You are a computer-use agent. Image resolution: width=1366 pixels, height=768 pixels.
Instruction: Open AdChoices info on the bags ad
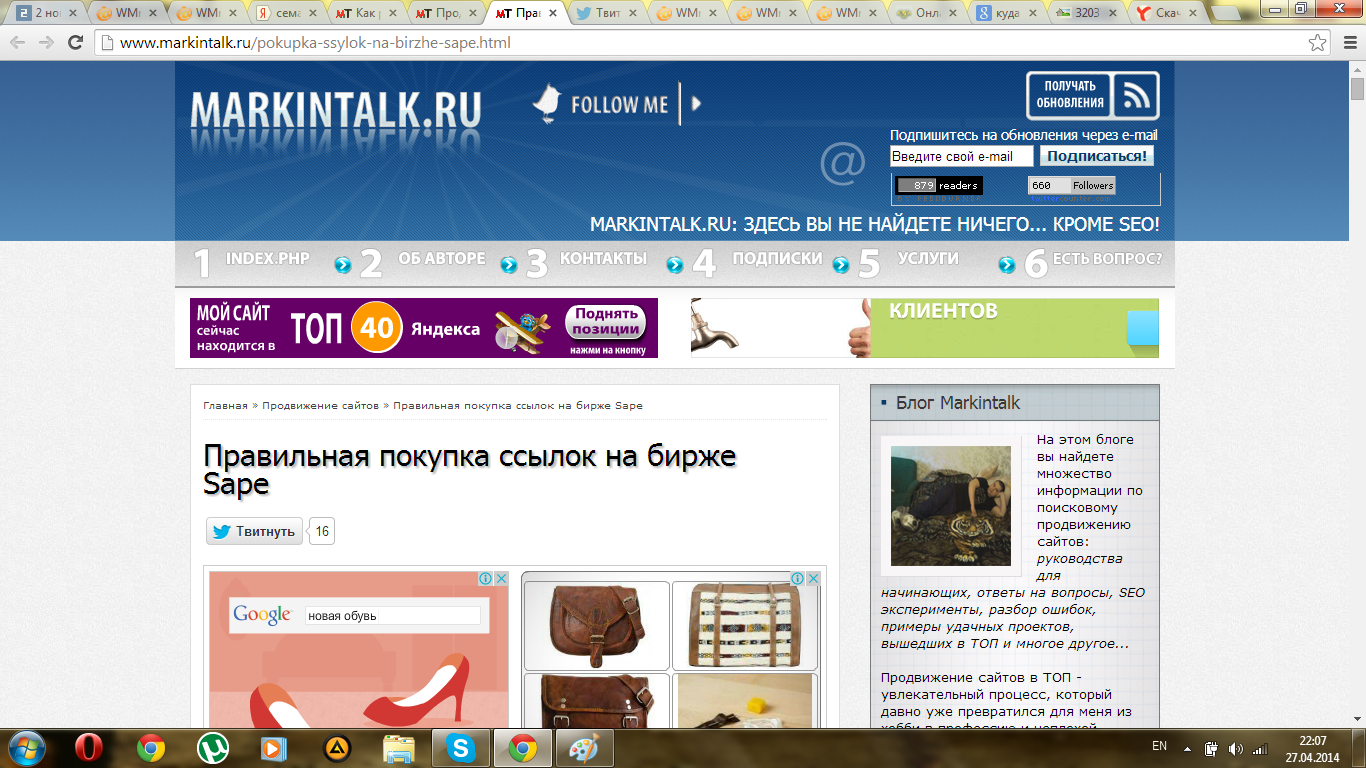point(797,579)
